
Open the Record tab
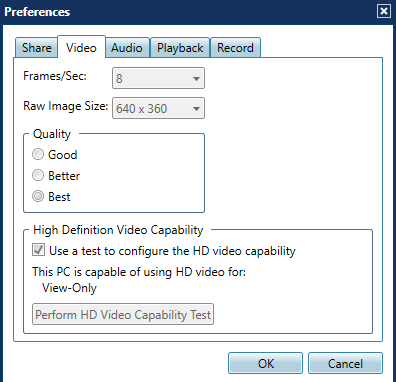click(x=235, y=48)
